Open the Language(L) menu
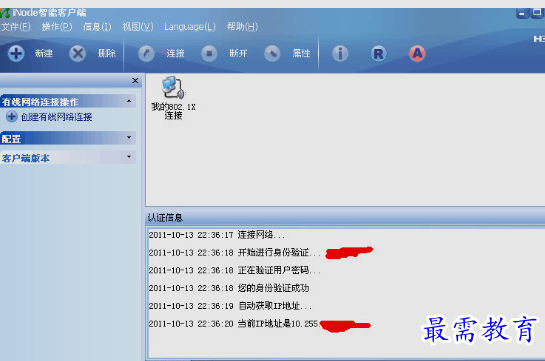Screen dimensions: 545x361 [x=190, y=27]
